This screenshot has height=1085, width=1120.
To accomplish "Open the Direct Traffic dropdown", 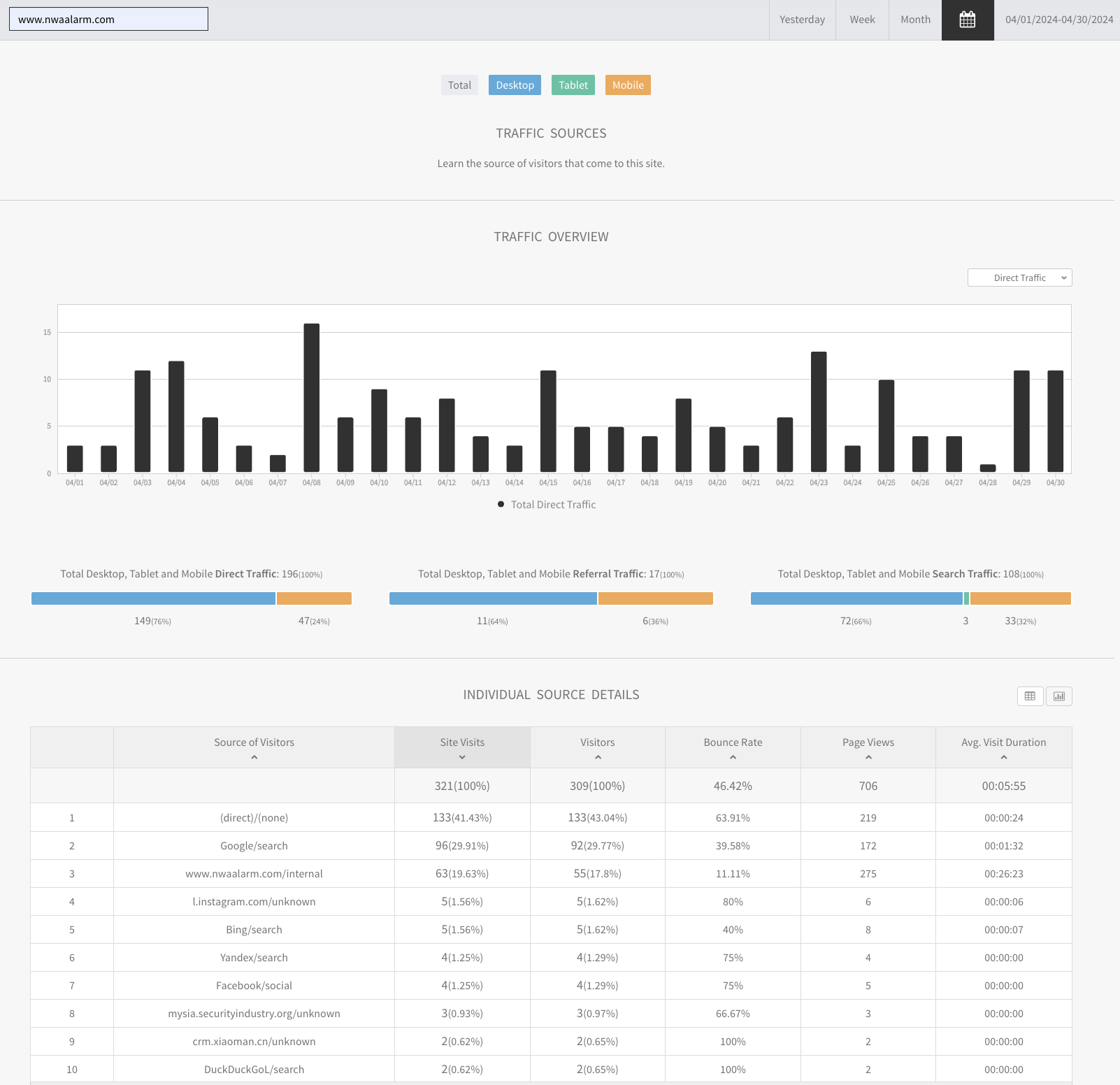I will point(1019,278).
